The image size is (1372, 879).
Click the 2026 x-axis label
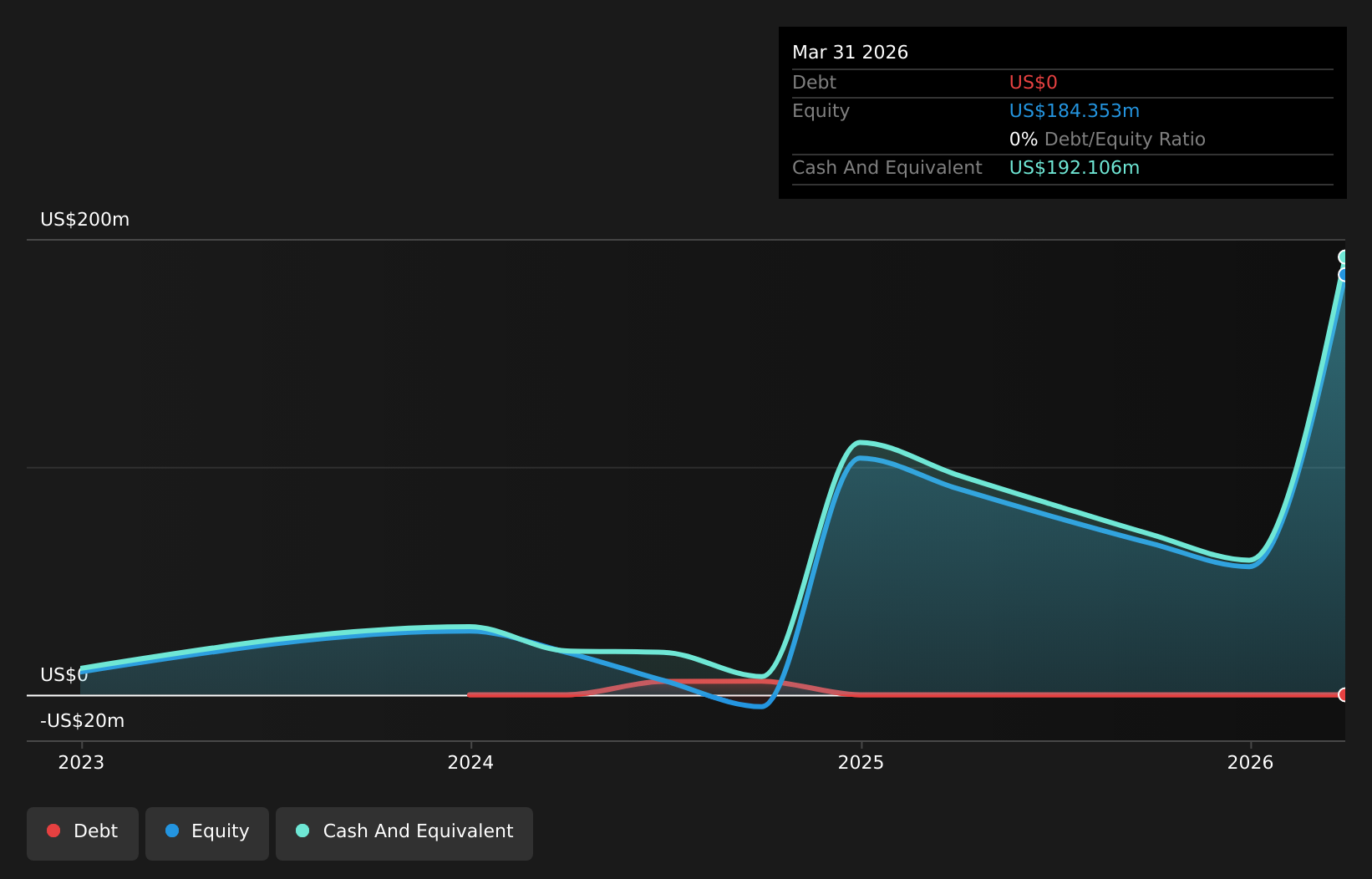[x=1250, y=762]
